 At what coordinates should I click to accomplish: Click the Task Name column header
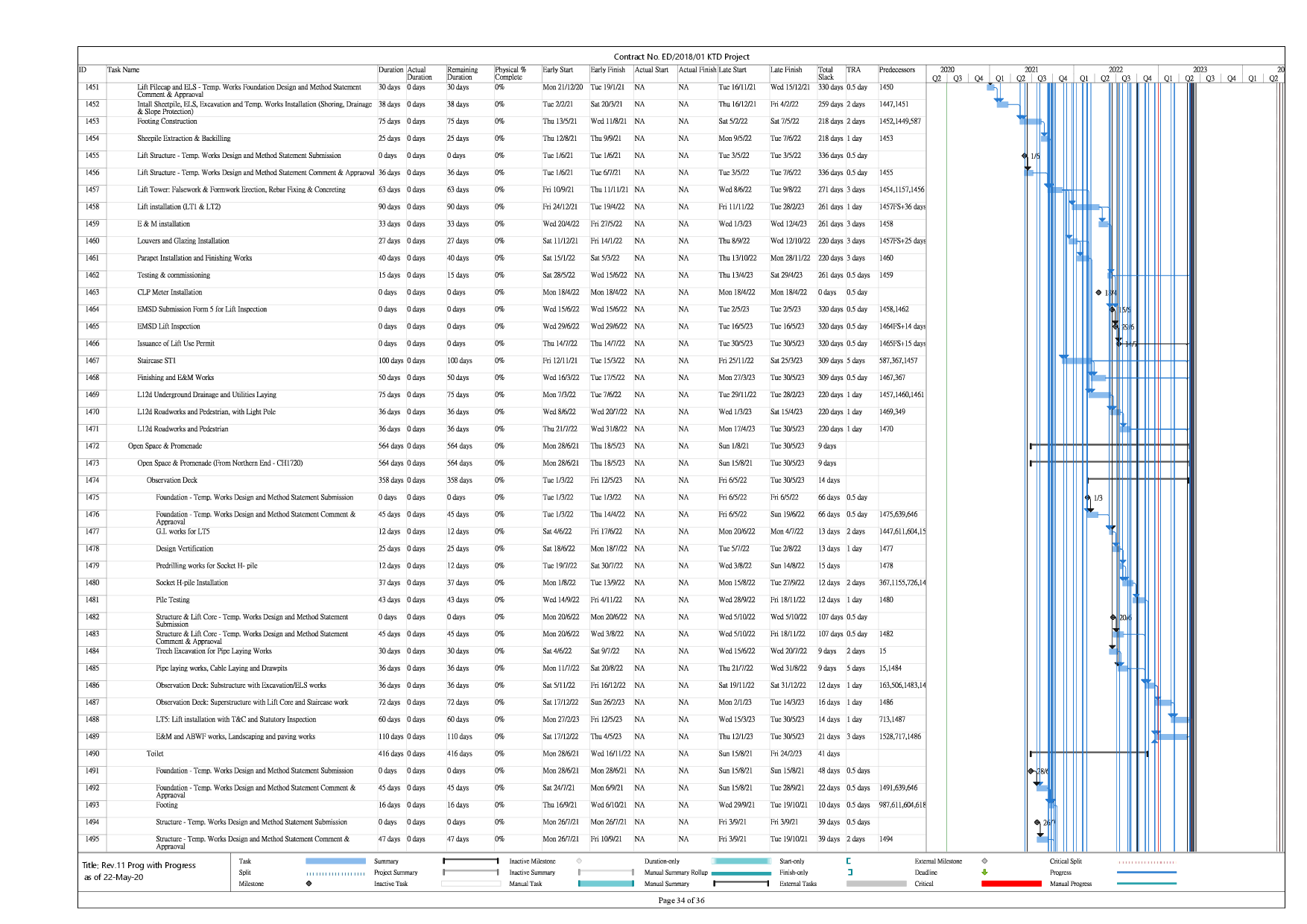click(124, 70)
